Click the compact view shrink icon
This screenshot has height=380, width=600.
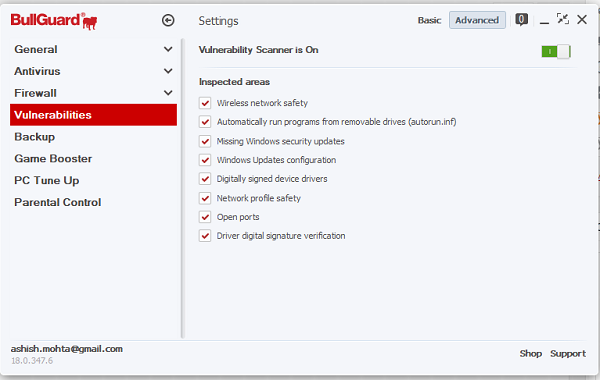coord(563,19)
